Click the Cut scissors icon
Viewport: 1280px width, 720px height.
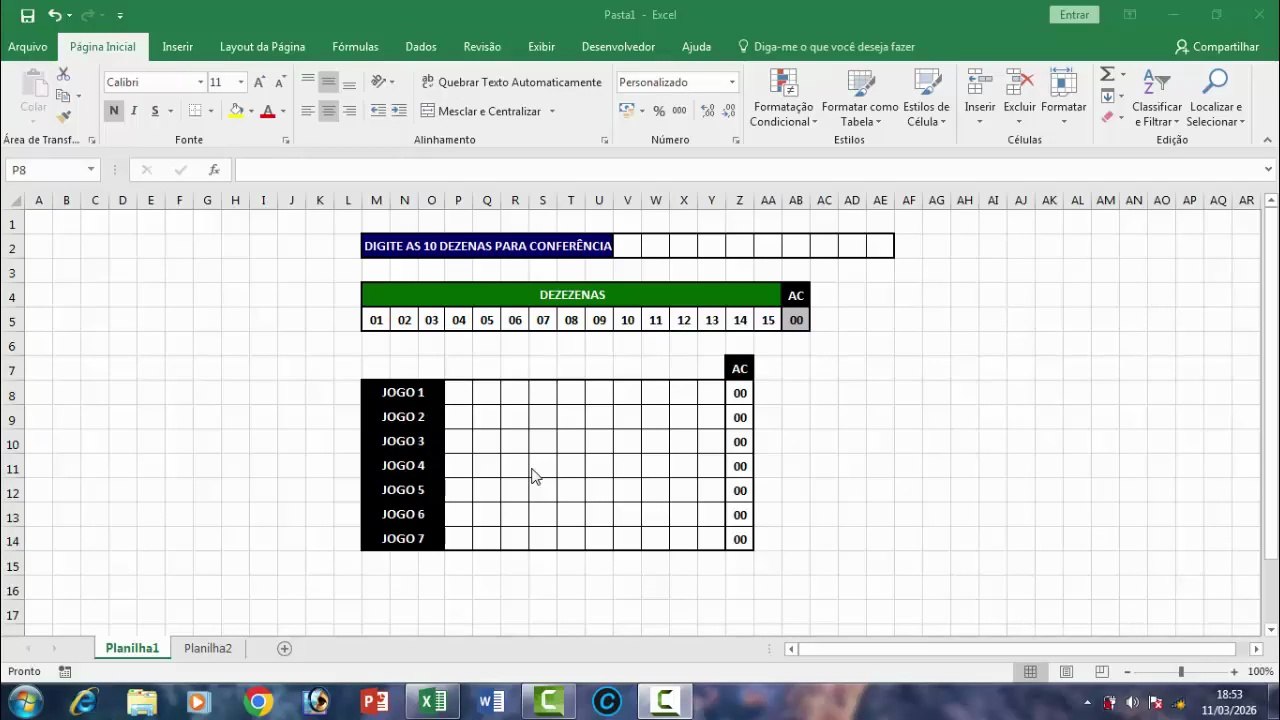point(64,75)
